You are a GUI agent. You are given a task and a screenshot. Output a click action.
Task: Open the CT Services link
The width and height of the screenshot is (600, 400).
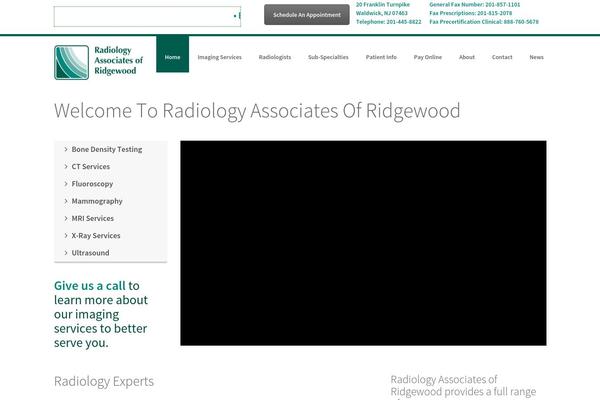pyautogui.click(x=91, y=167)
